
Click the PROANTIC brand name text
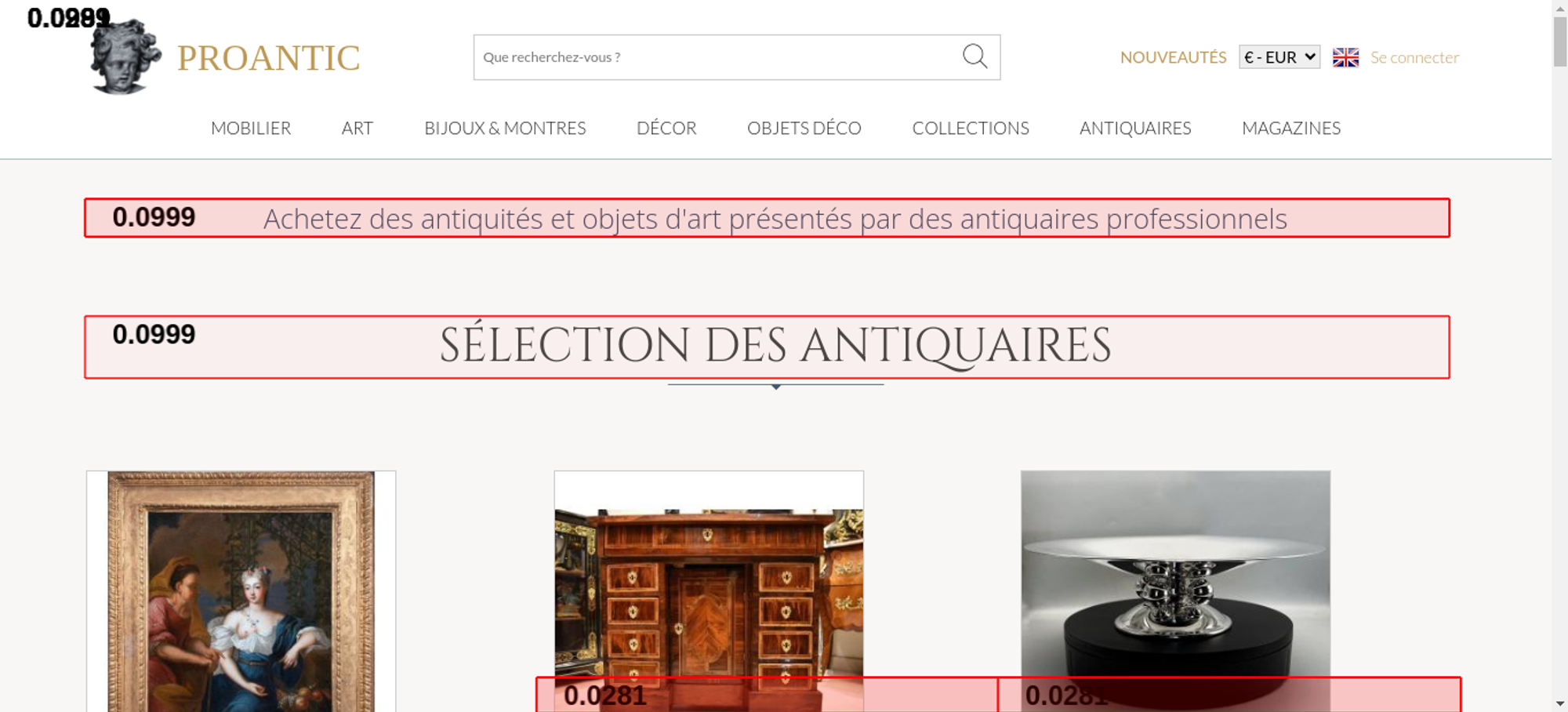268,59
